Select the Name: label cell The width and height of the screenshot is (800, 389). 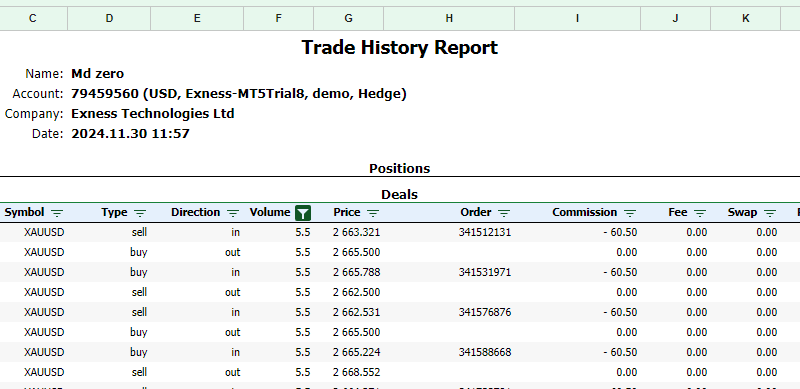[44, 74]
